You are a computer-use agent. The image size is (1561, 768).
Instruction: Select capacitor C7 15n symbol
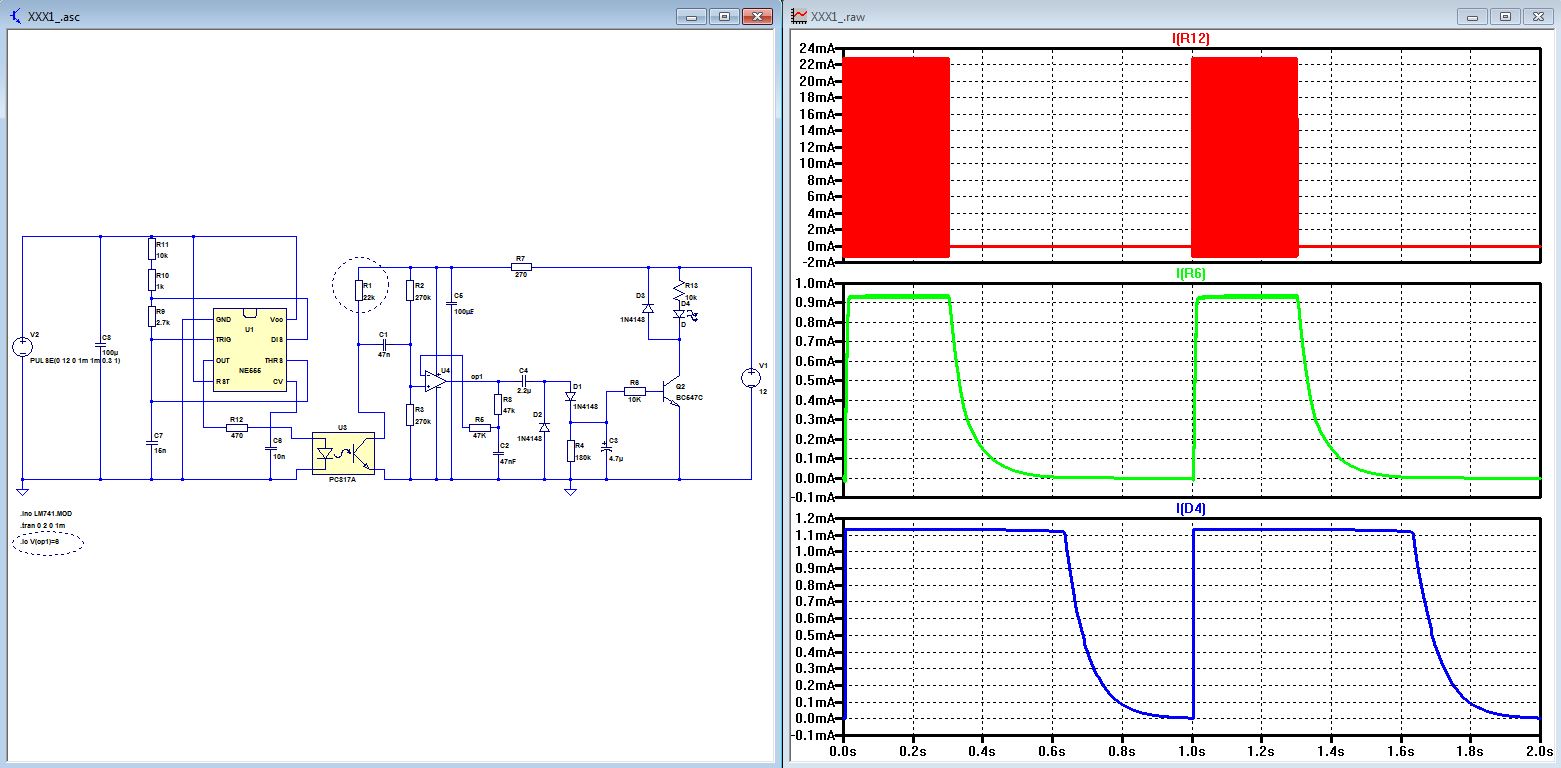pos(152,441)
